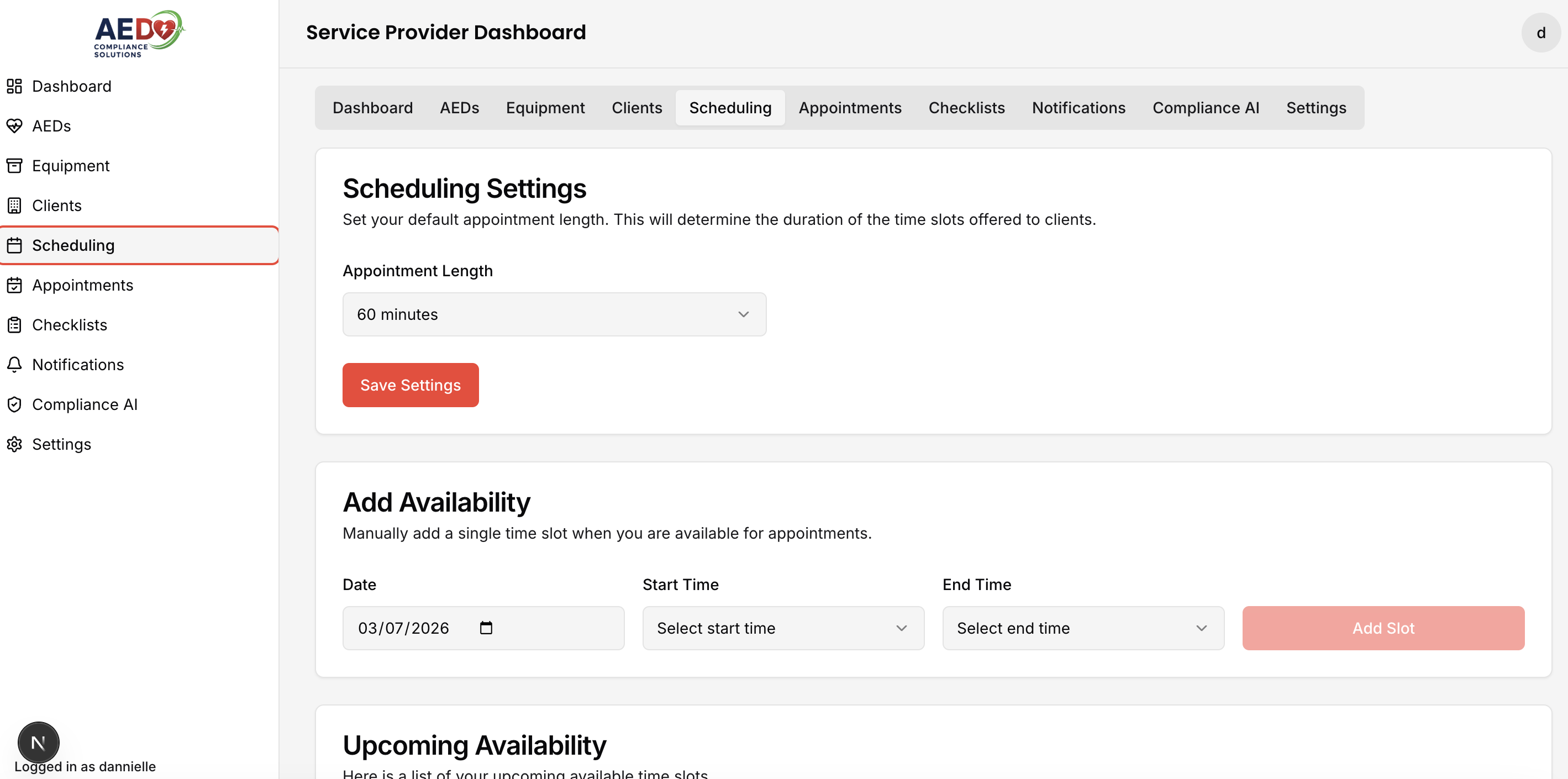Click the Equipment box icon in sidebar
Image resolution: width=1568 pixels, height=779 pixels.
(14, 166)
